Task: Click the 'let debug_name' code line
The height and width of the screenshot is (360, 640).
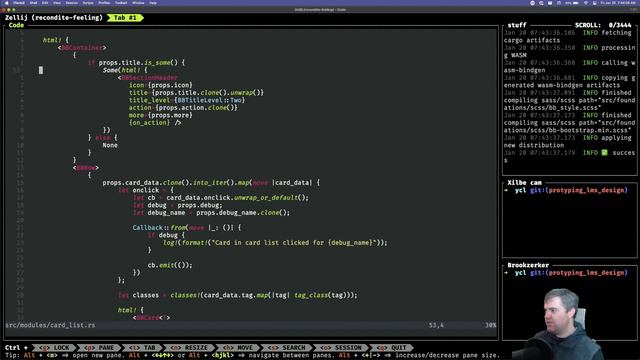Action: tap(211, 213)
